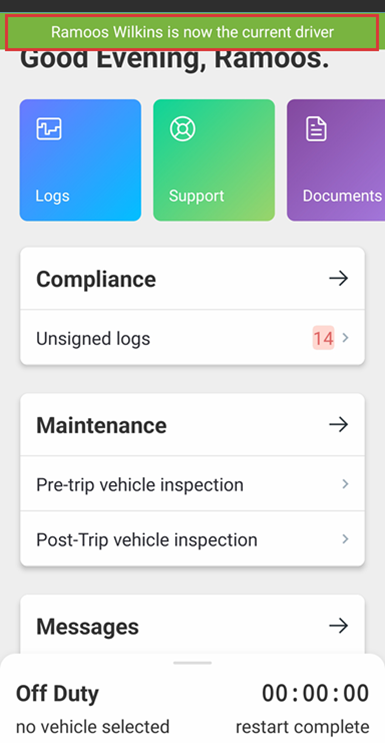Image resolution: width=385 pixels, height=743 pixels.
Task: Open the Logs tile
Action: [80, 160]
